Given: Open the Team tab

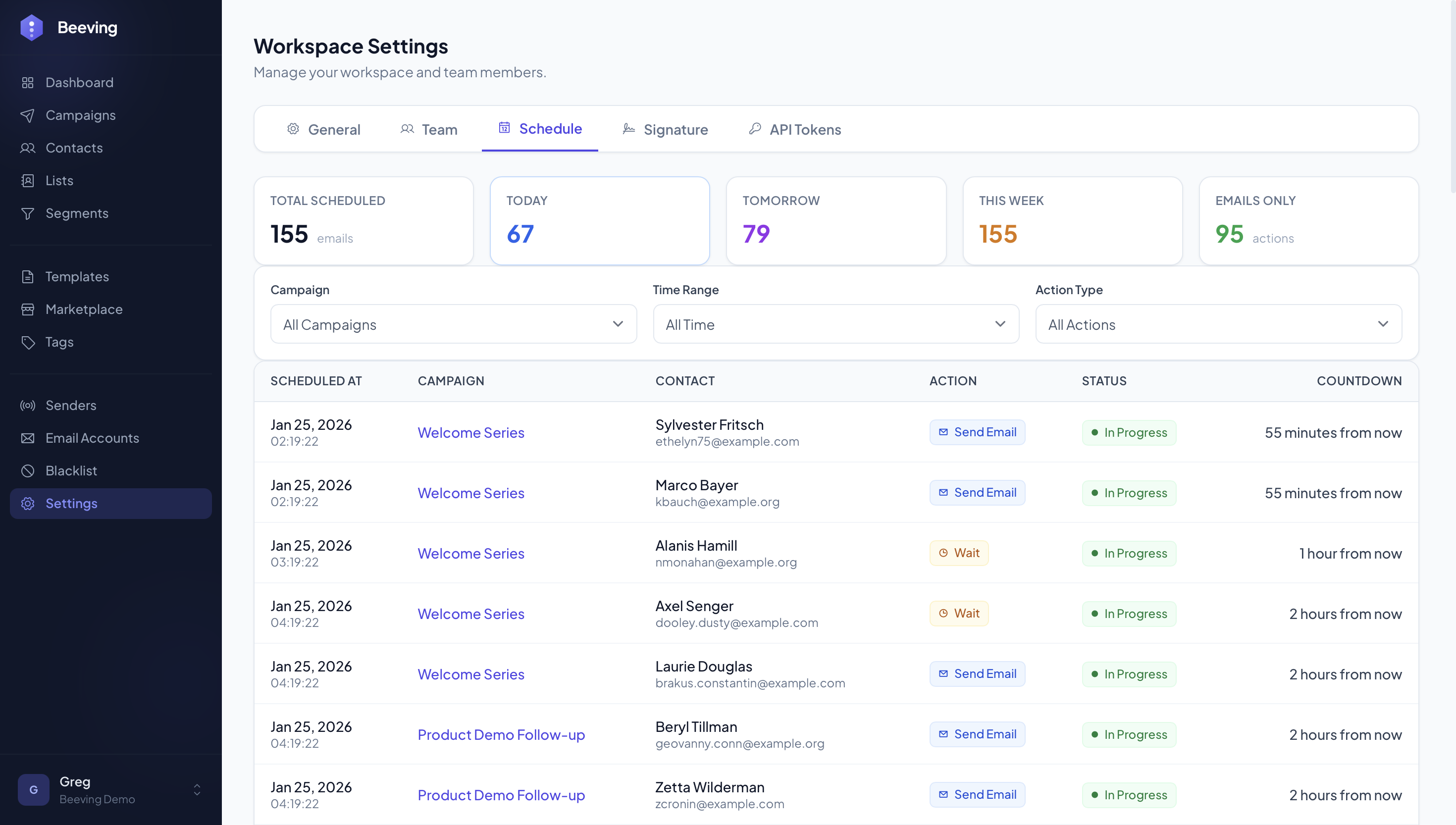Looking at the screenshot, I should point(429,130).
